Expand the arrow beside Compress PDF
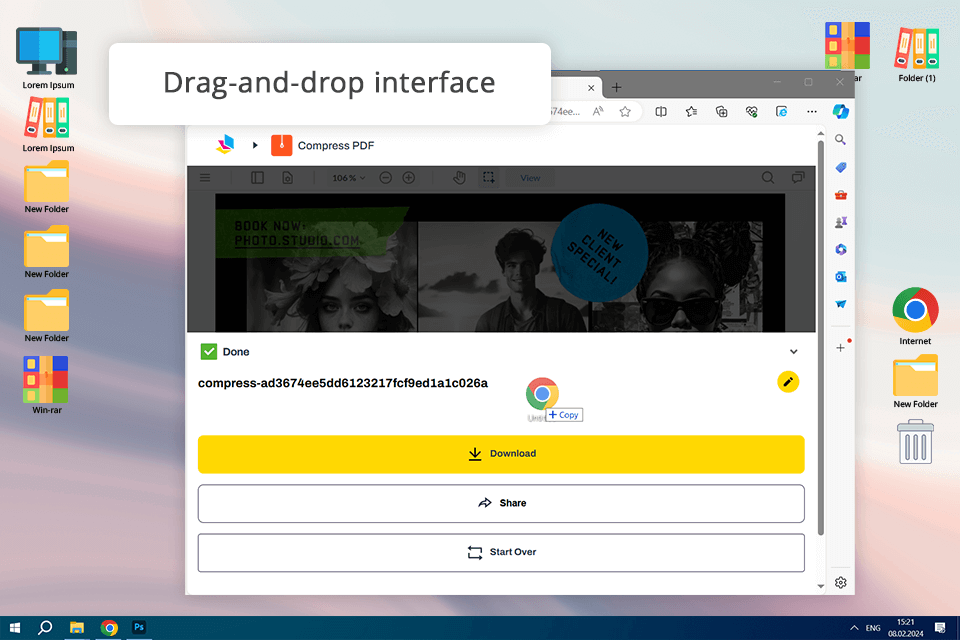Screen dimensions: 960x640 pos(255,145)
